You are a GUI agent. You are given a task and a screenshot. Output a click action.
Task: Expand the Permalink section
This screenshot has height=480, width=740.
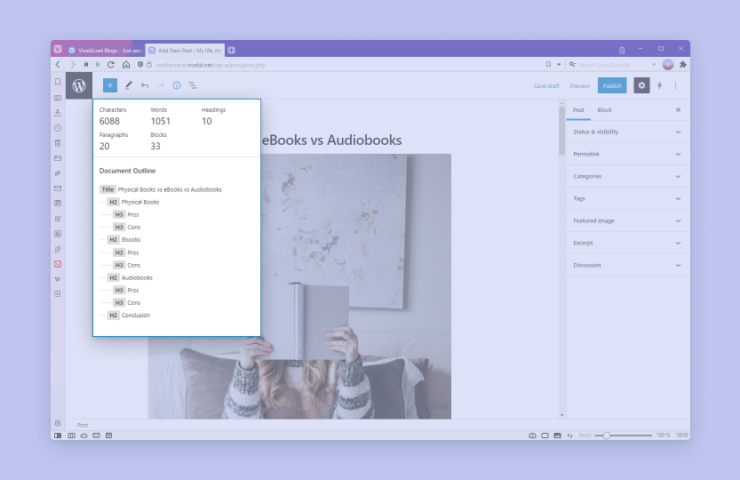pos(628,154)
